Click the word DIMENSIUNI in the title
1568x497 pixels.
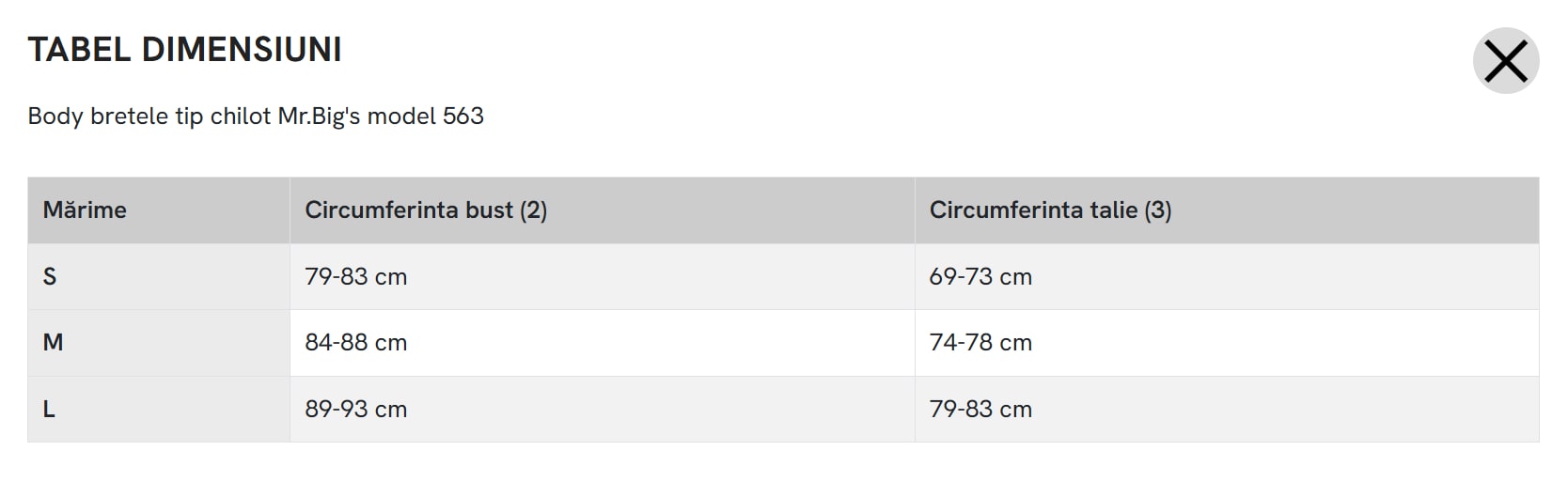pyautogui.click(x=242, y=50)
